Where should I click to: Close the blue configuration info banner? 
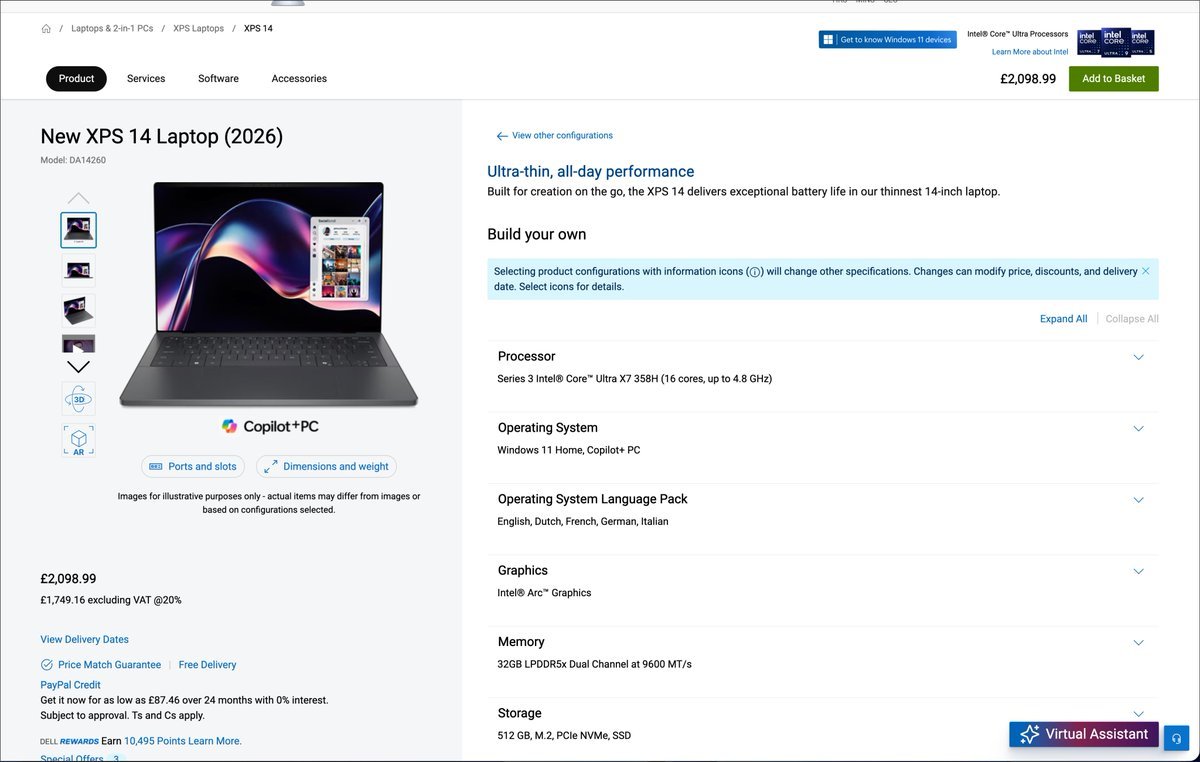[1146, 271]
